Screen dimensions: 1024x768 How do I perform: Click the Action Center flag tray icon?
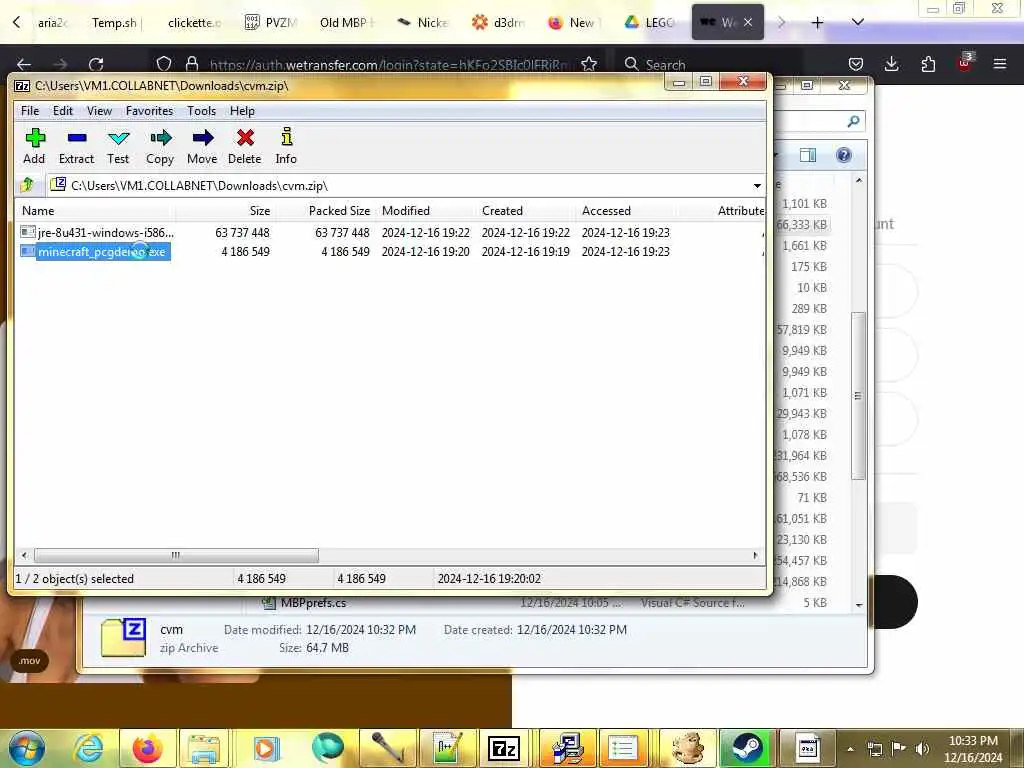pos(899,748)
